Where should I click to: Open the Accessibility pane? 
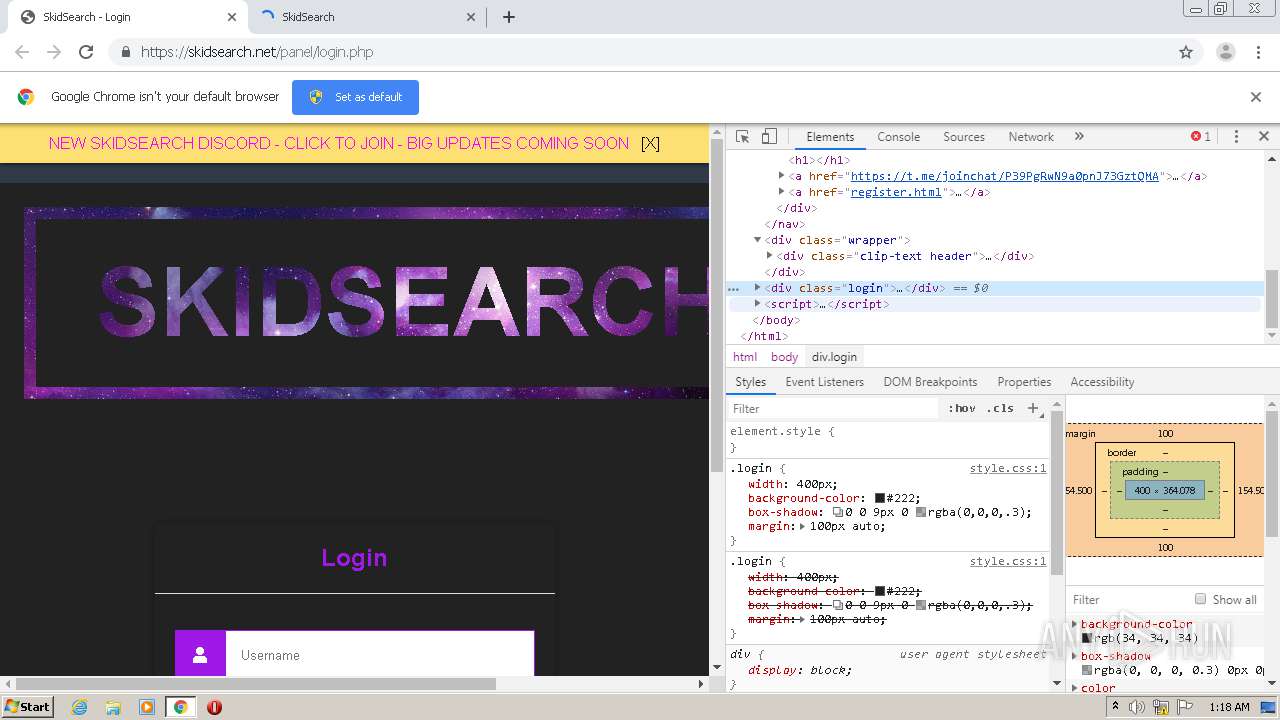click(x=1102, y=382)
